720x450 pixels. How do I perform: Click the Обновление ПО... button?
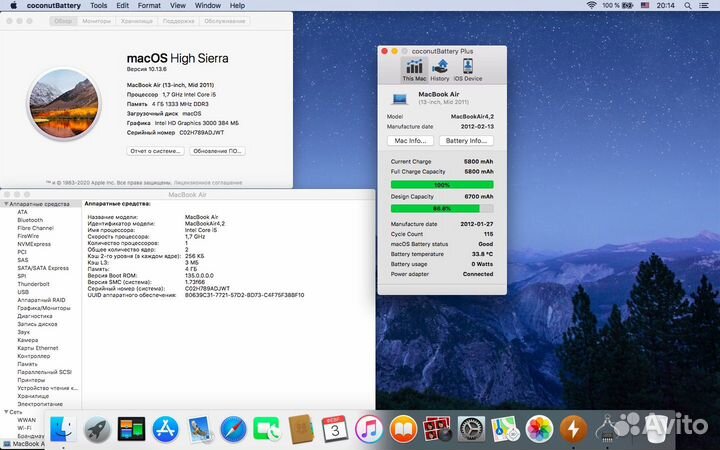[x=217, y=151]
